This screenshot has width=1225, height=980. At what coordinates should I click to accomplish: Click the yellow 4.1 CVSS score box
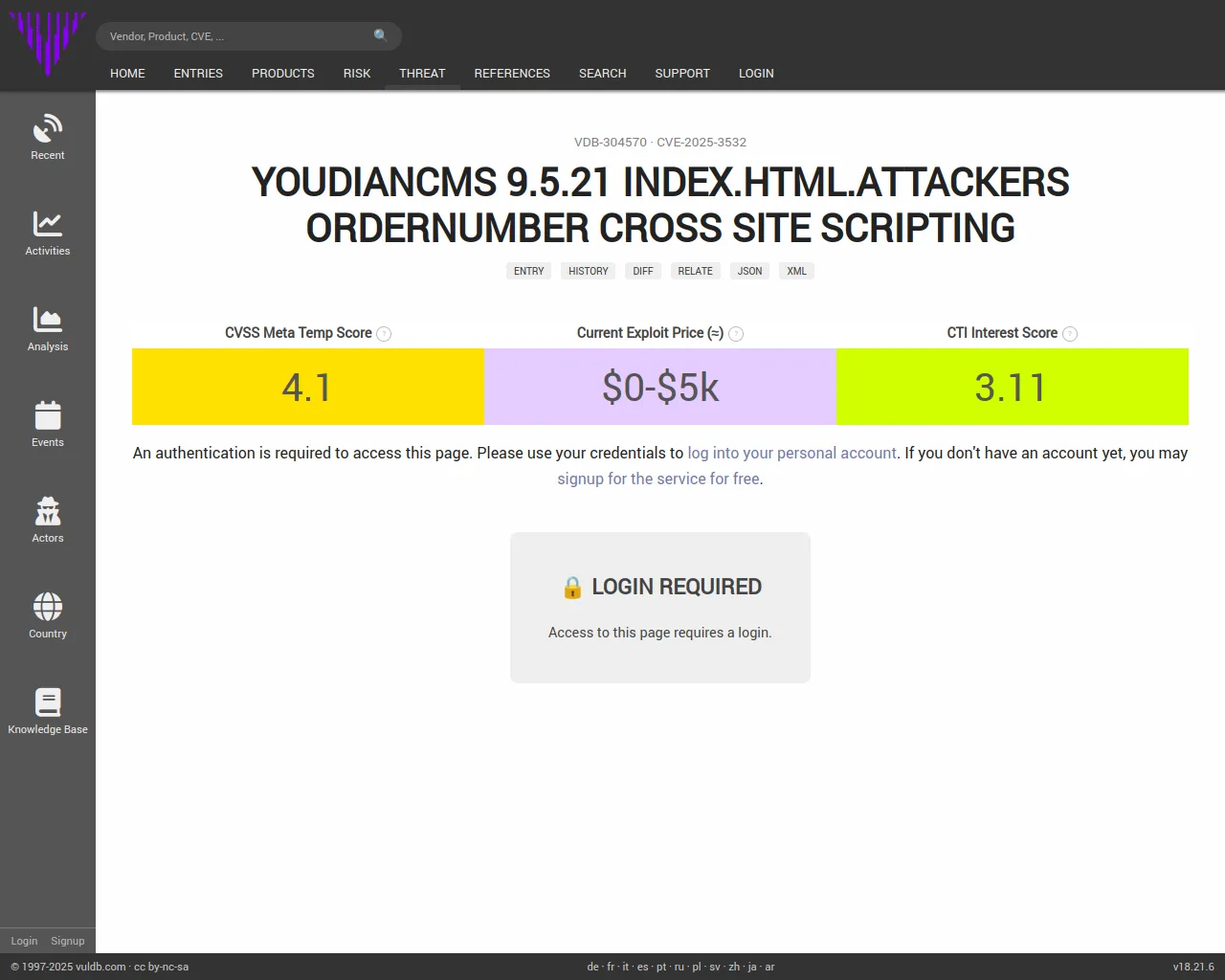[308, 387]
